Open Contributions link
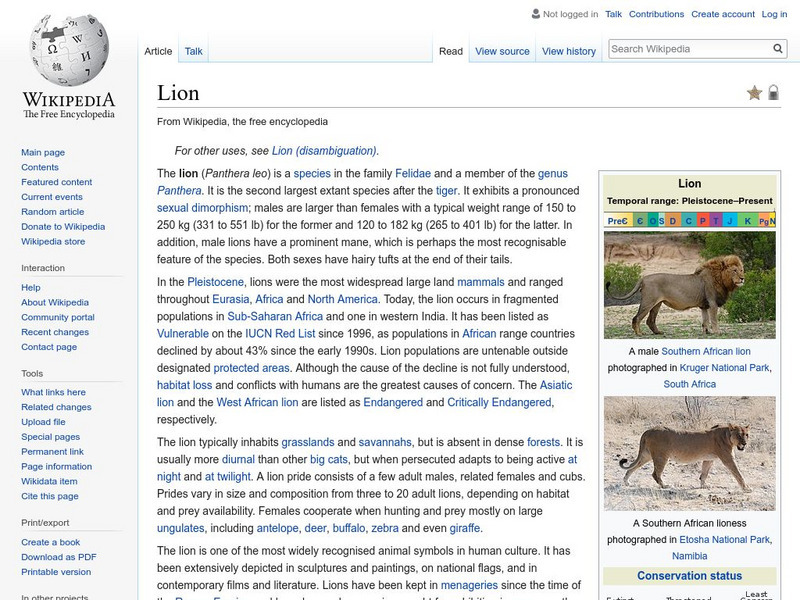This screenshot has width=800, height=600. tap(656, 14)
